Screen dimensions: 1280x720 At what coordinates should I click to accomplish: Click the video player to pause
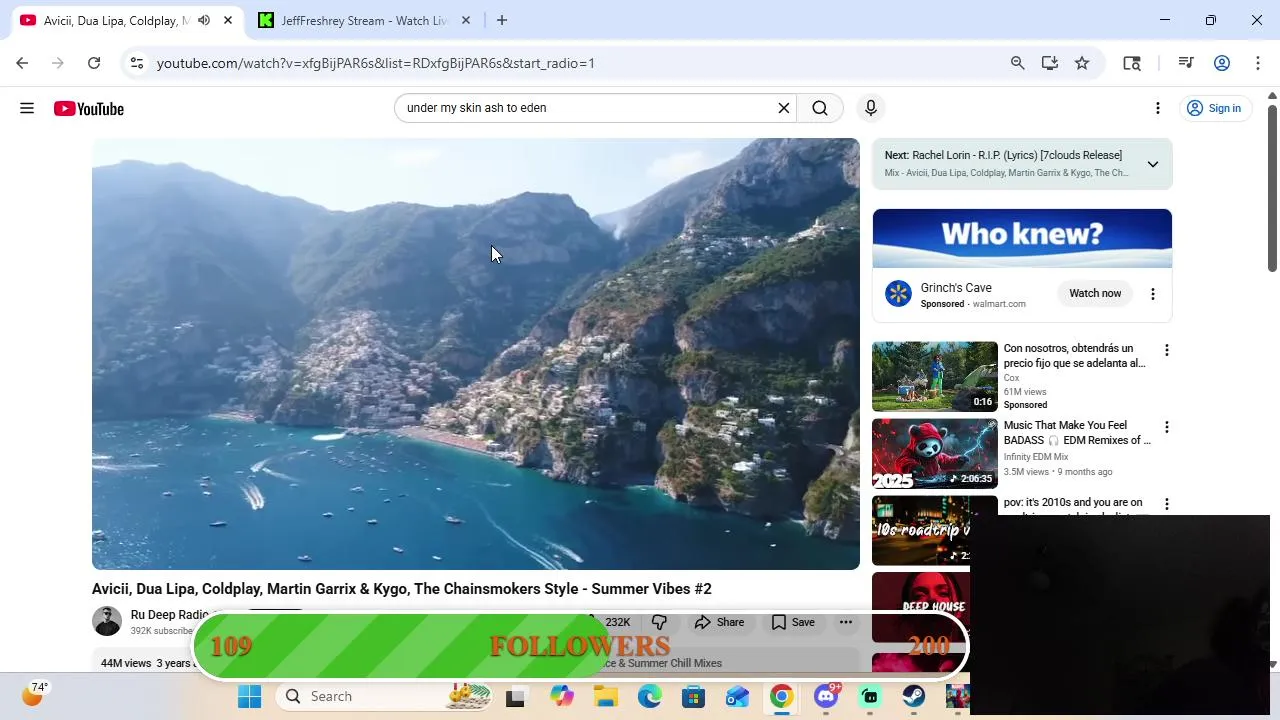(476, 354)
